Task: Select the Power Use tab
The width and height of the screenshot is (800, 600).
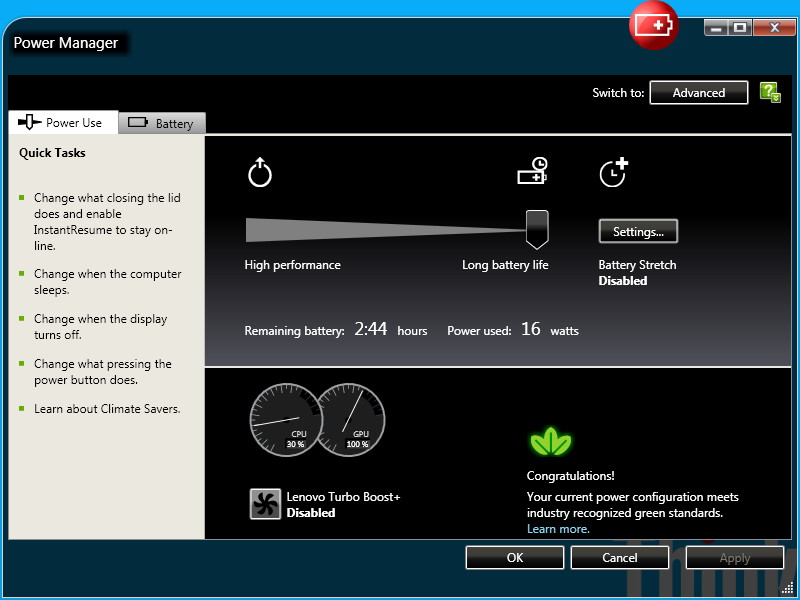Action: (x=63, y=123)
